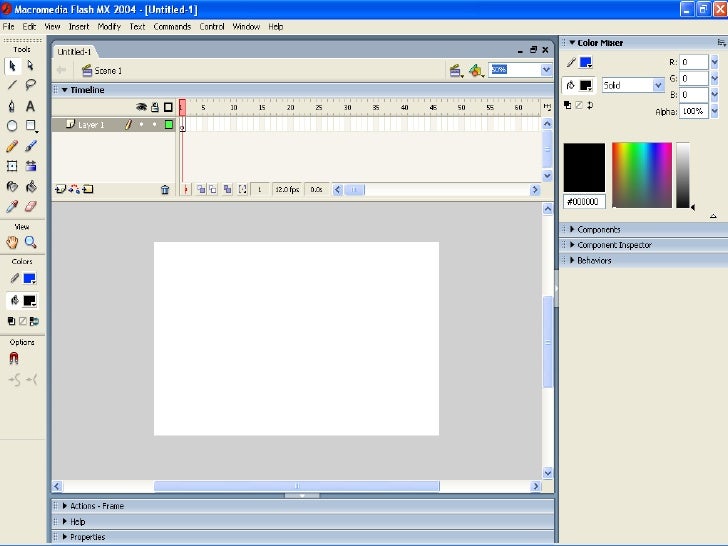Select the Text tool in Tools panel
The image size is (728, 546).
(x=31, y=106)
